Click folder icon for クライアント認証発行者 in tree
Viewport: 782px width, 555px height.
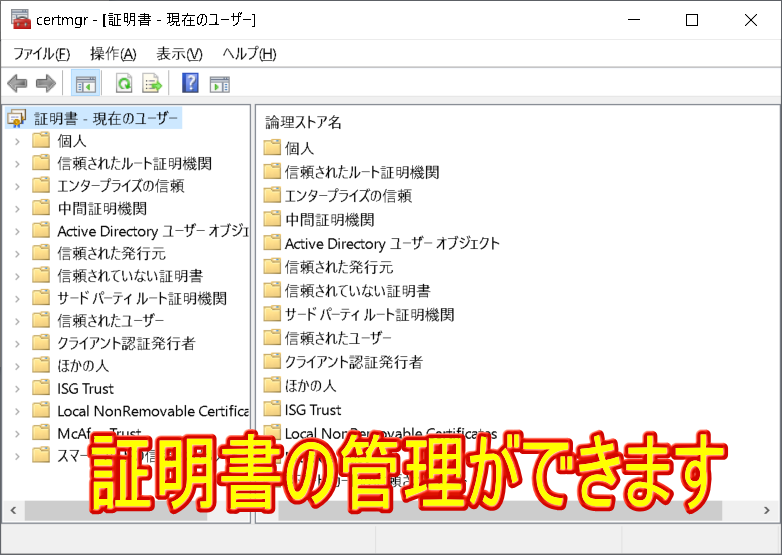point(41,343)
